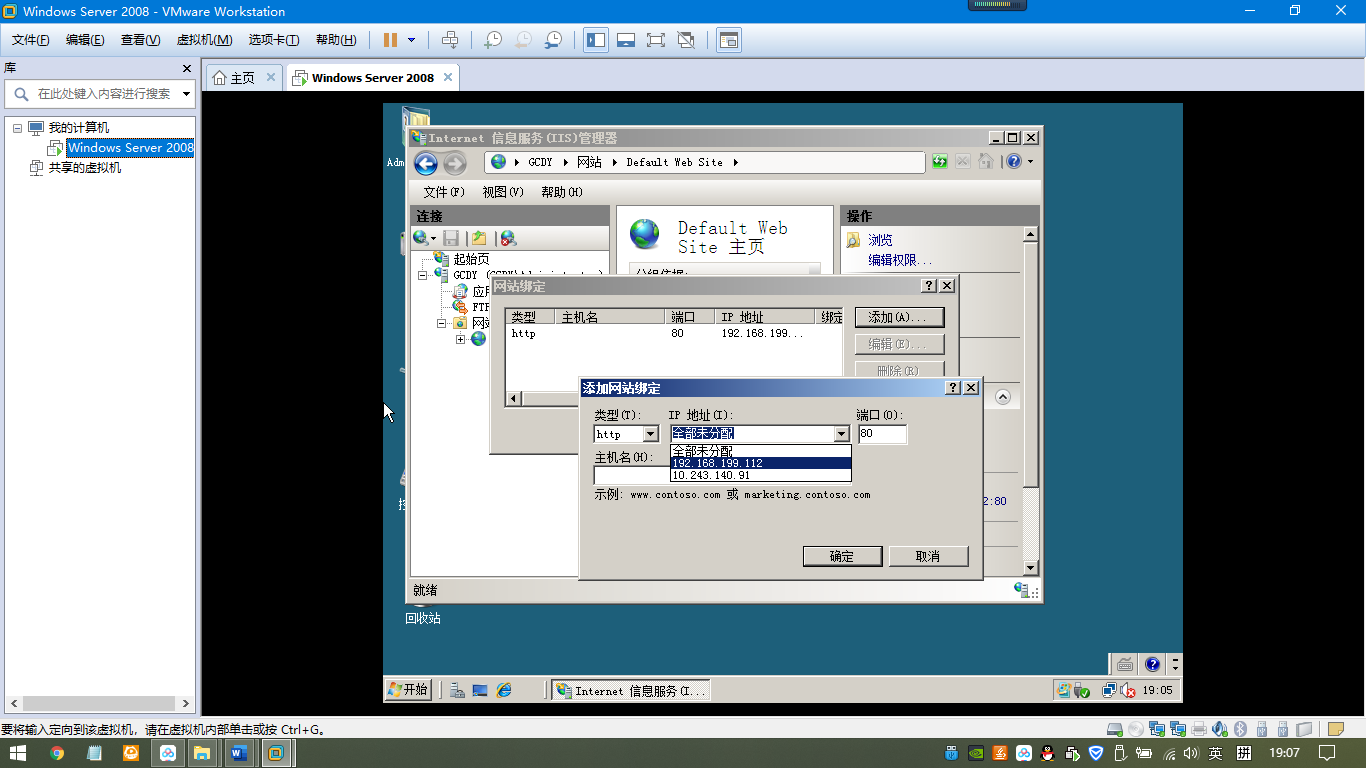Click the connect-to-server globe icon in 连接 panel
Screen dimensions: 1366x768
pos(421,238)
